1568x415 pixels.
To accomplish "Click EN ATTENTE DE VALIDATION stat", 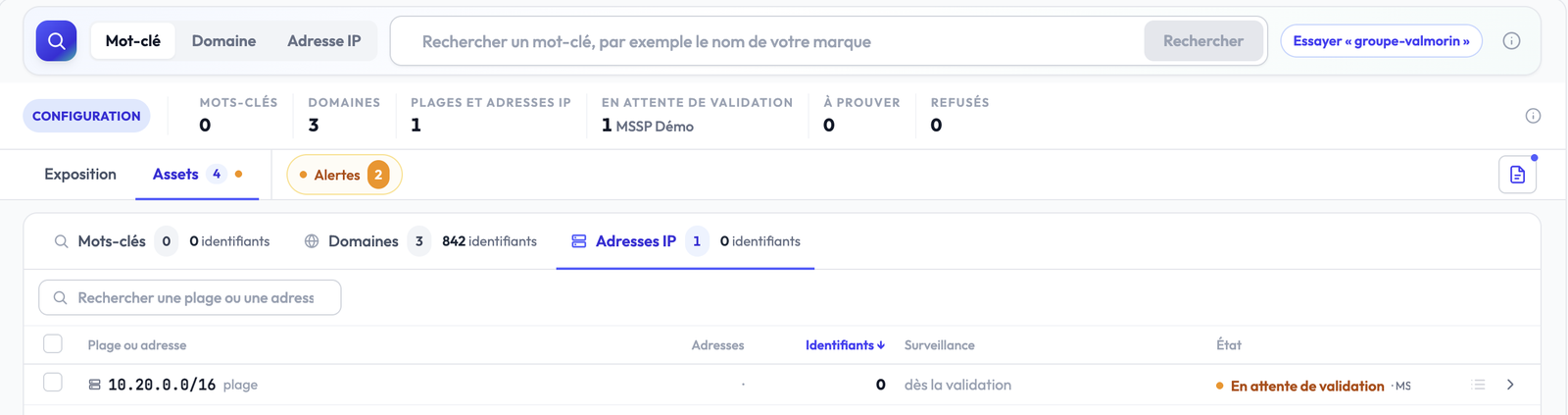I will (x=697, y=115).
